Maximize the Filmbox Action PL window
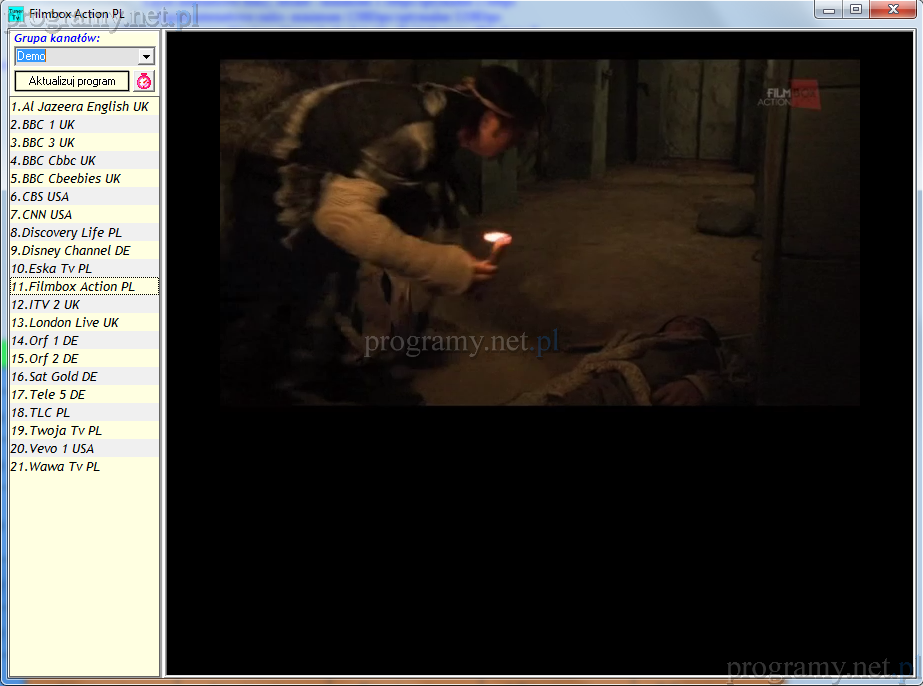923x686 pixels. click(855, 10)
